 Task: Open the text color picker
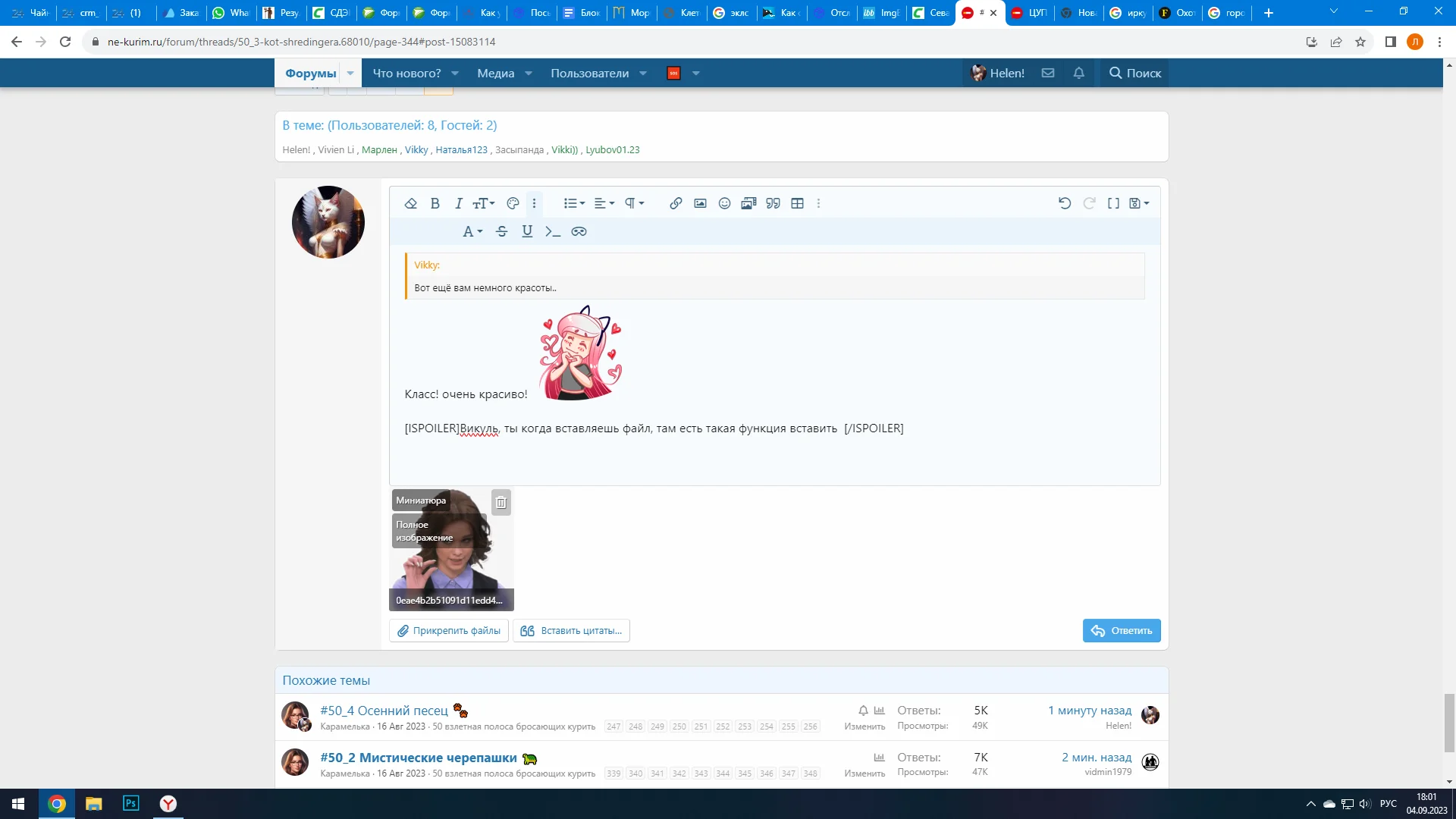click(x=513, y=203)
